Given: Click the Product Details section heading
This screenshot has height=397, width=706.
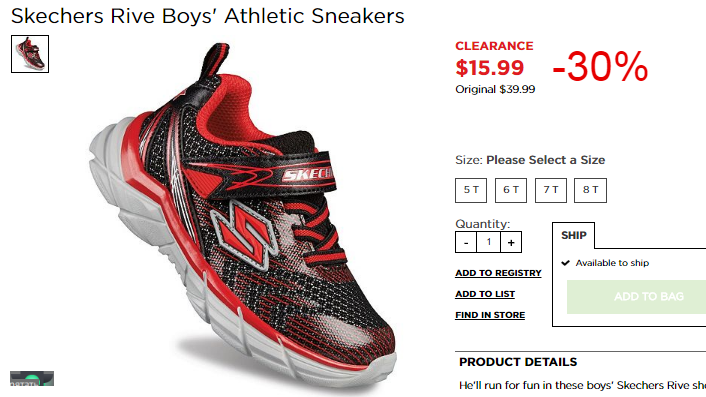Looking at the screenshot, I should click(518, 362).
